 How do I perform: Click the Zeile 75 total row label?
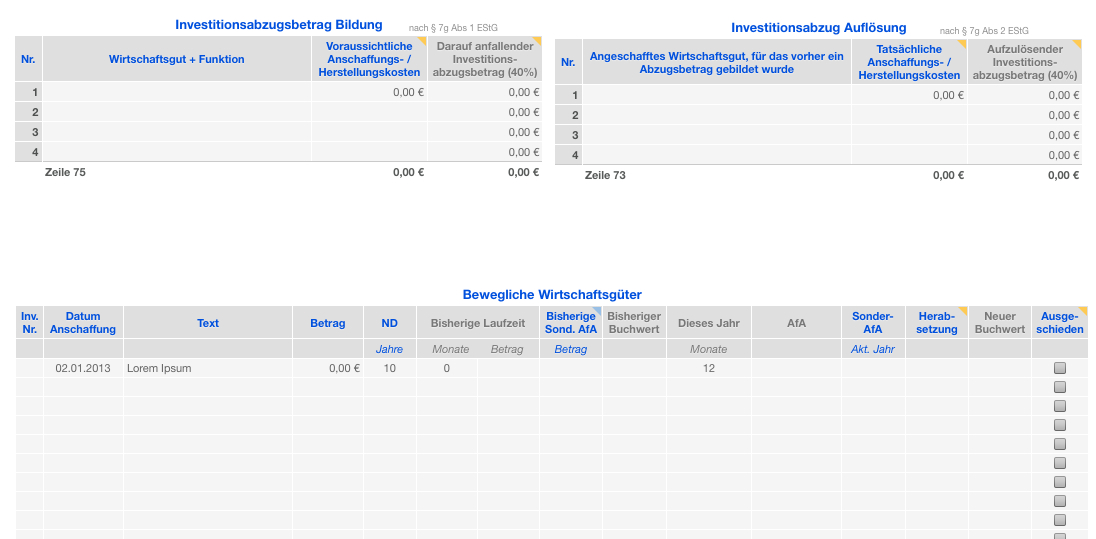click(66, 172)
